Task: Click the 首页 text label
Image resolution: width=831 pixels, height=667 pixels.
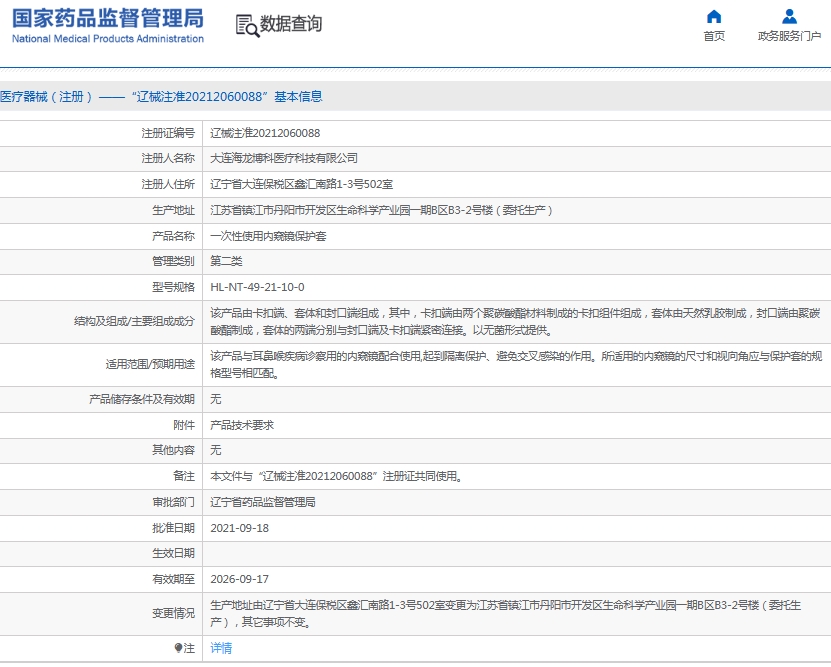Action: (x=714, y=36)
